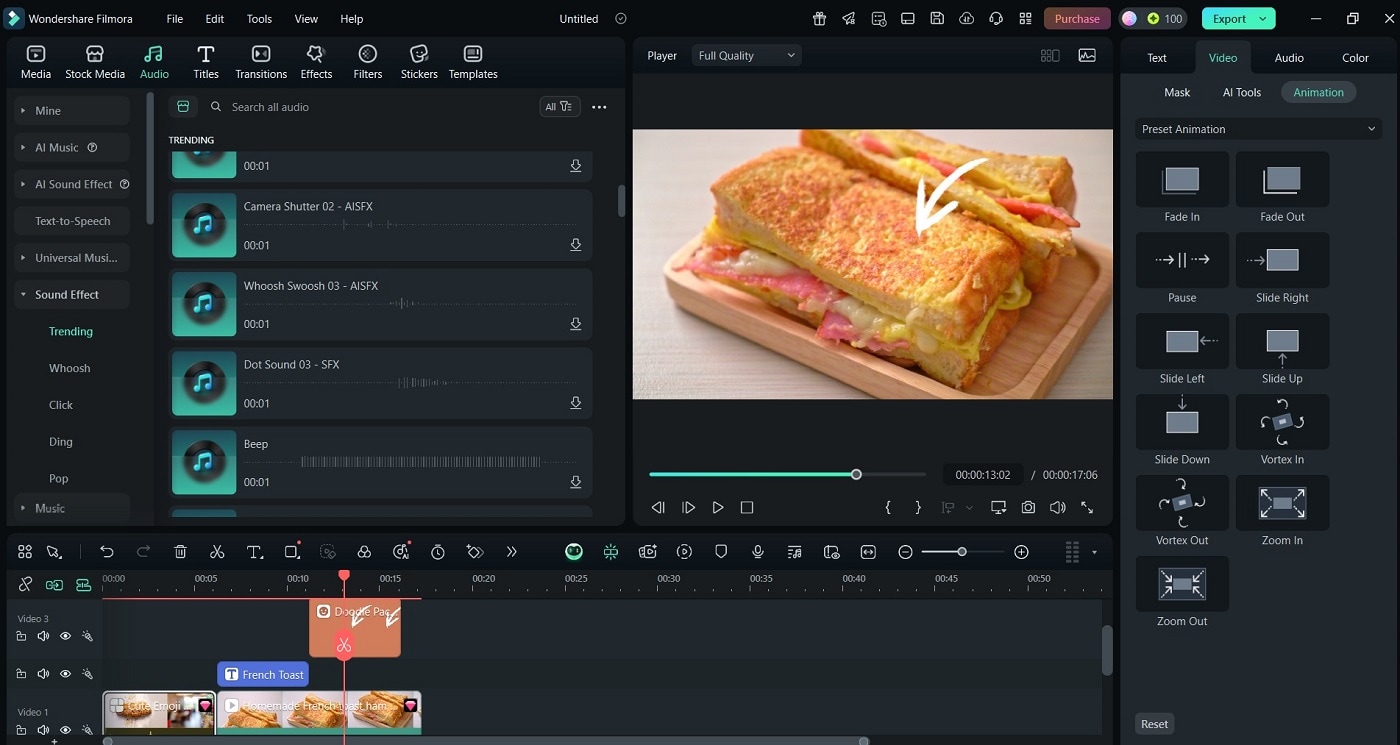Click the Export button
Viewport: 1400px width, 745px height.
1238,19
